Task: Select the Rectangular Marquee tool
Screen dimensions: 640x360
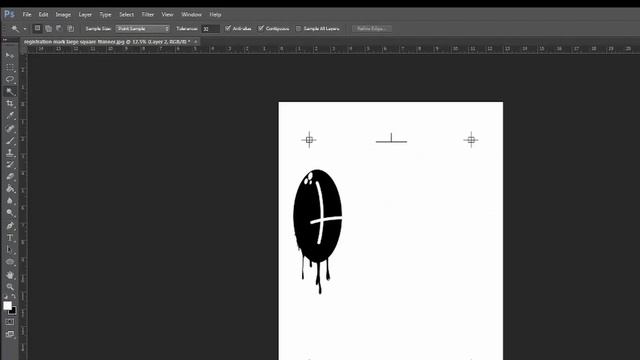Action: (10, 67)
